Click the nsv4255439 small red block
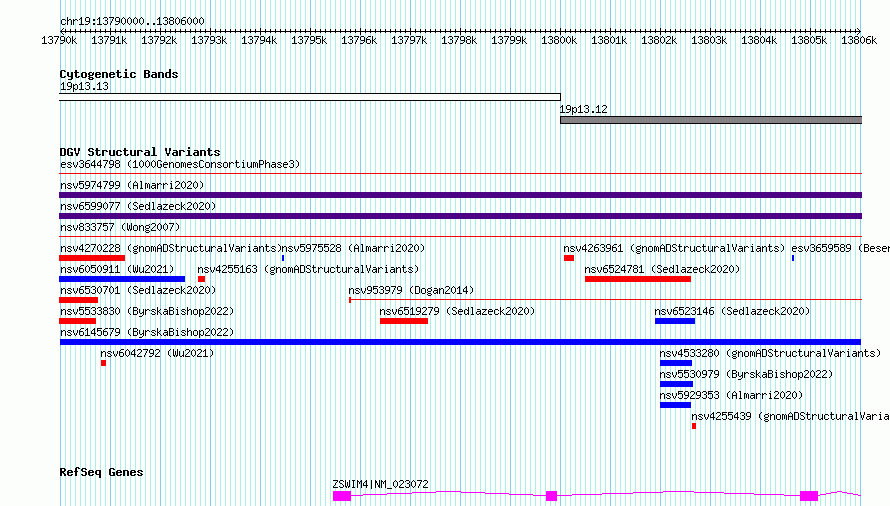890x506 pixels. (x=694, y=426)
